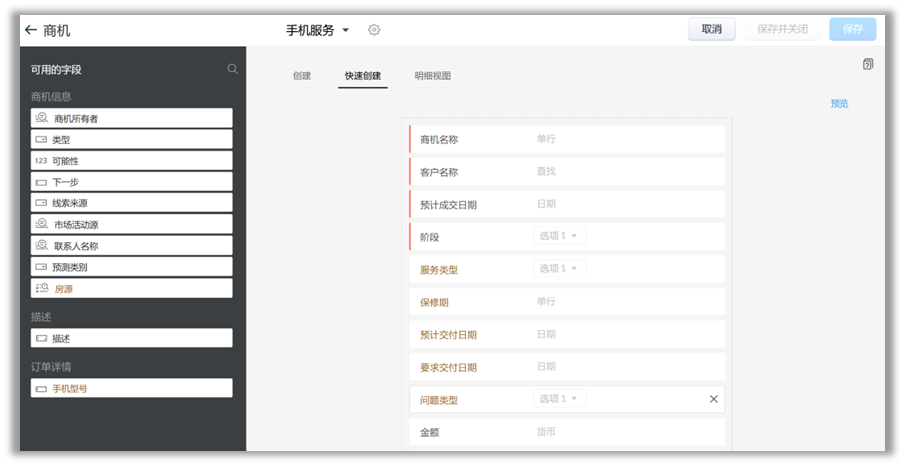Remove the 问题类型 field with X icon

tap(714, 399)
